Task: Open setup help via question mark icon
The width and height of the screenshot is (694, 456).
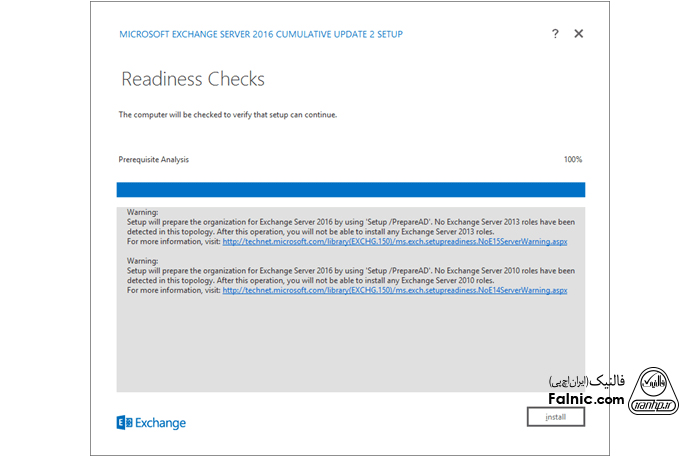Action: [x=555, y=34]
